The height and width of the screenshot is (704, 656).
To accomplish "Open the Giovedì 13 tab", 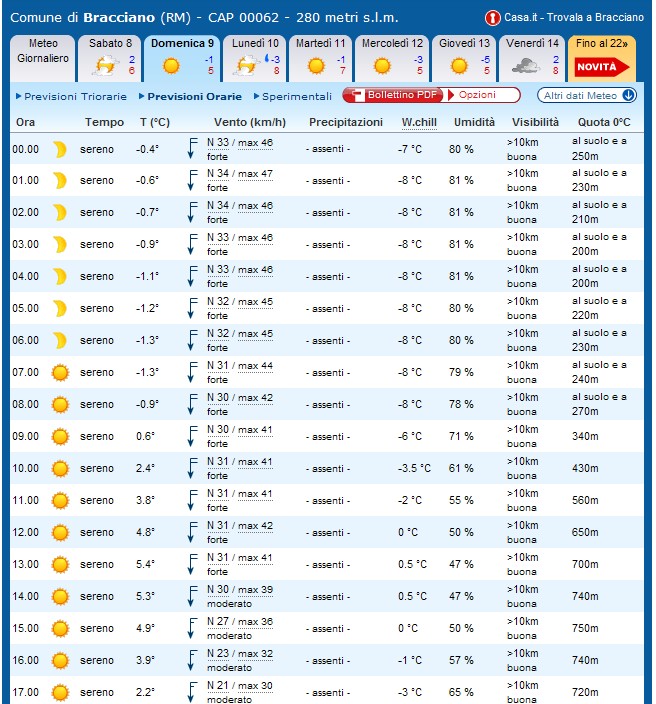I will pyautogui.click(x=463, y=58).
